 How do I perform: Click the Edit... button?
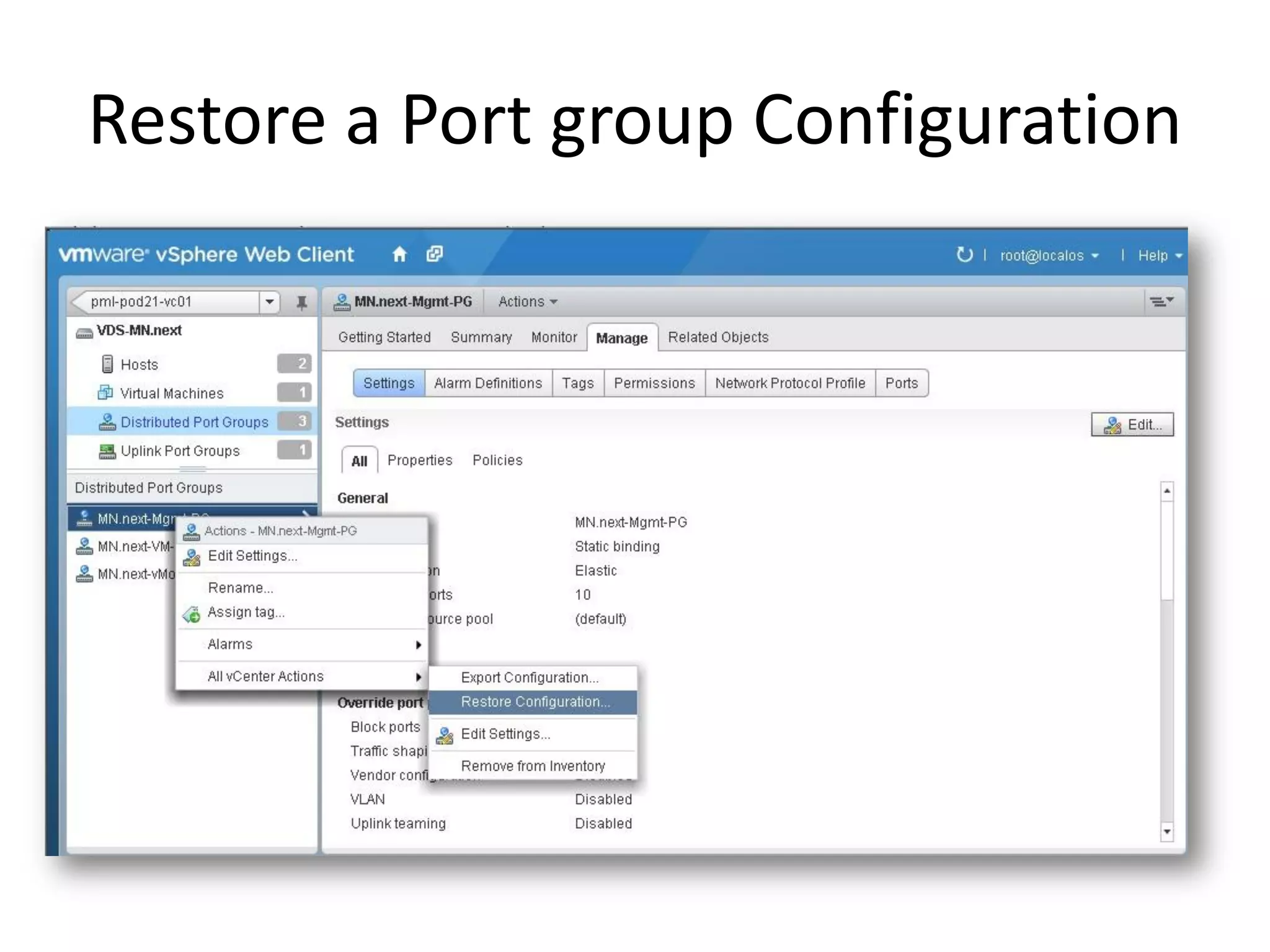pyautogui.click(x=1132, y=425)
